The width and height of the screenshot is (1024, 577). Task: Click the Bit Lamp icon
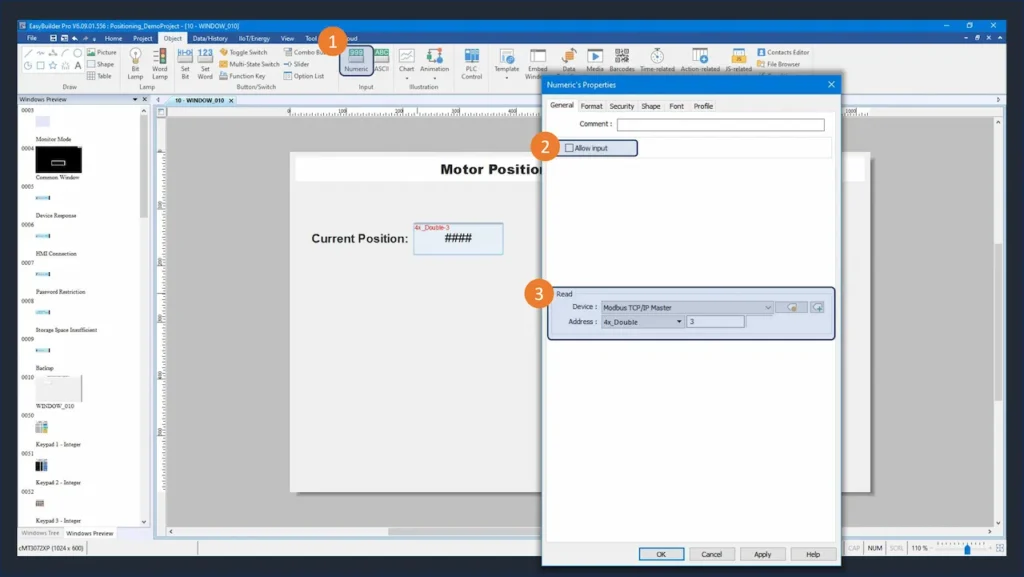pyautogui.click(x=135, y=62)
